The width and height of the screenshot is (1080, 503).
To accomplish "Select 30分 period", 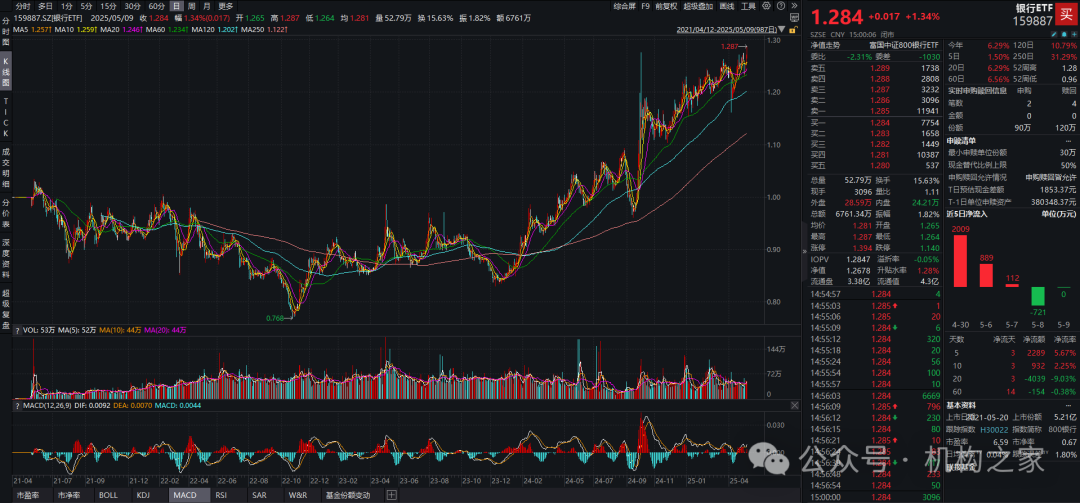I will tap(132, 6).
